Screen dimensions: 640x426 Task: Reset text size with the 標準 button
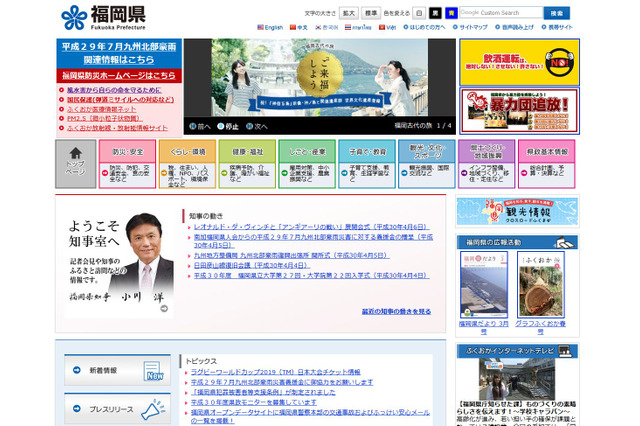click(371, 13)
